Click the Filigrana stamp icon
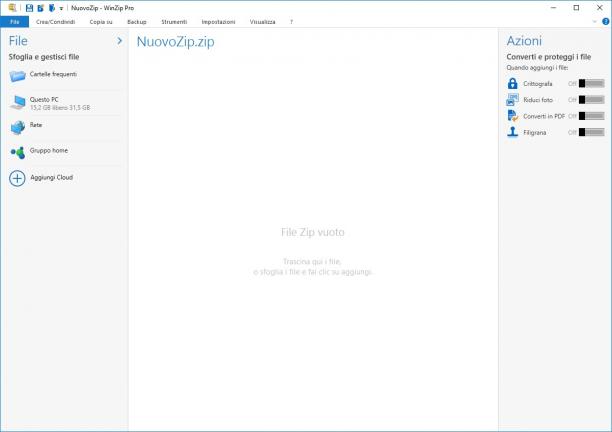Viewport: 612px width, 432px height. 512,132
